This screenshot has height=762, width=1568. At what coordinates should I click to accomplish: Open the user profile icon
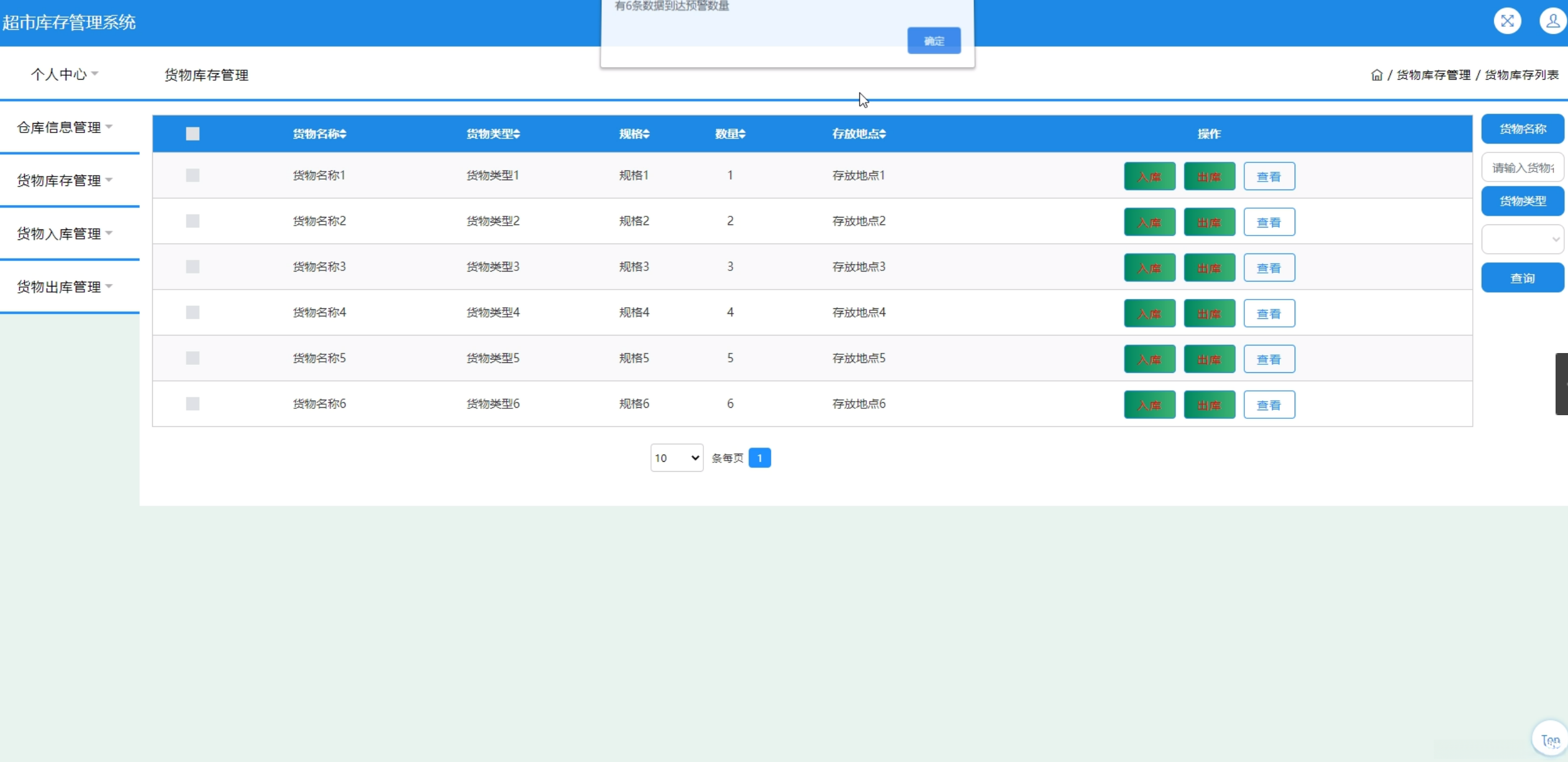(1552, 21)
